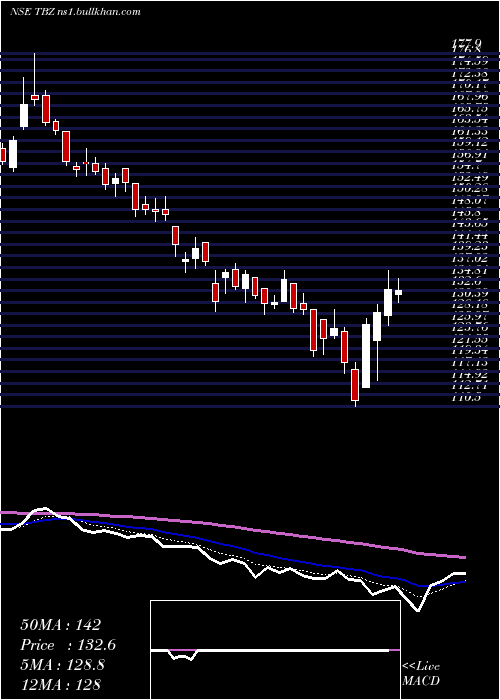Viewport: 500px width, 700px height.
Task: Select the Price : 132.6 readout
Action: click(68, 645)
